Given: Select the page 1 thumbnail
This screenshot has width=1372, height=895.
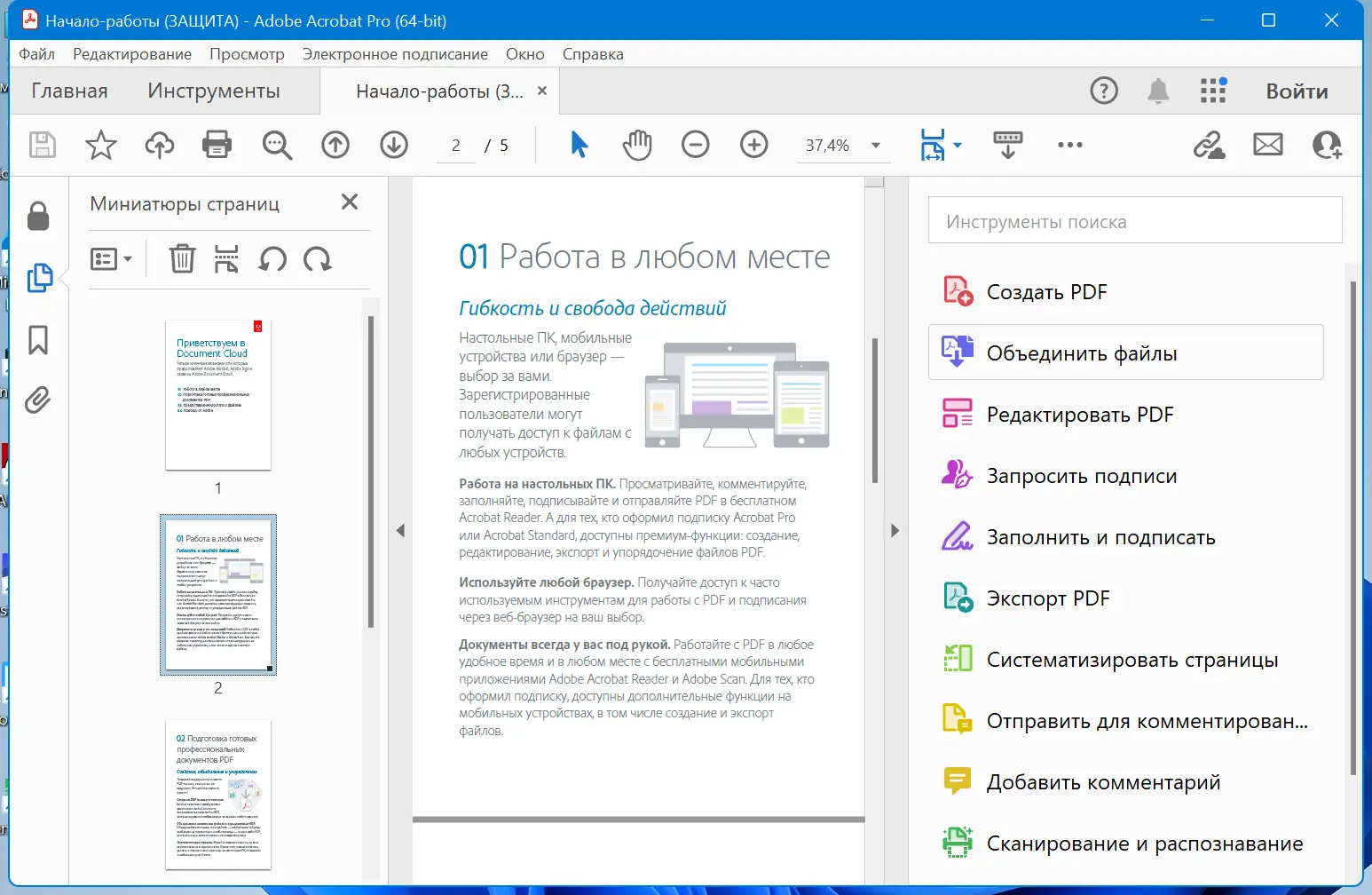Looking at the screenshot, I should [218, 395].
